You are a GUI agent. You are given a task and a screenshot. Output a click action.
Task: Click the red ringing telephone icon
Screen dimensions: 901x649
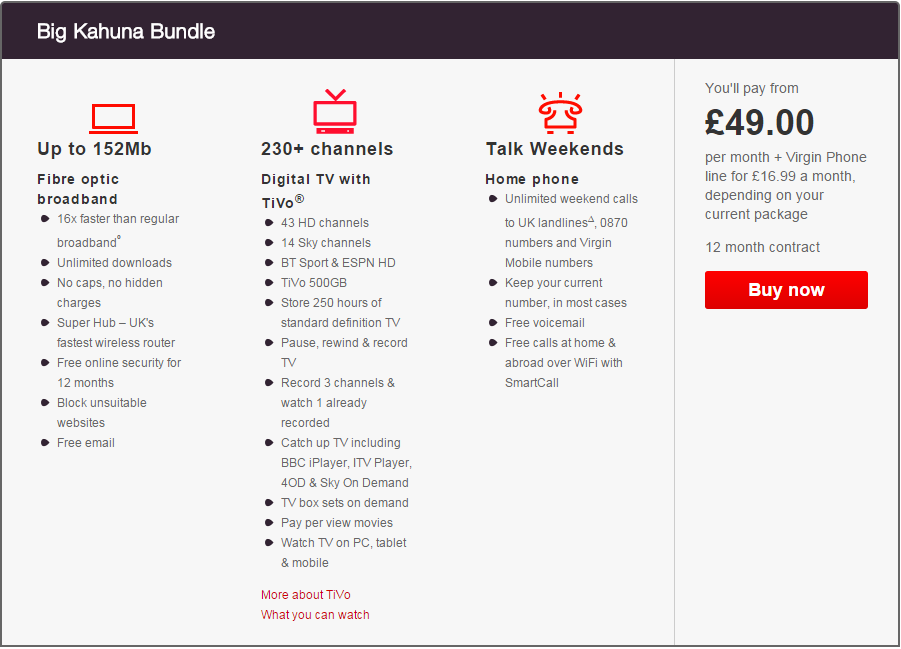(560, 113)
